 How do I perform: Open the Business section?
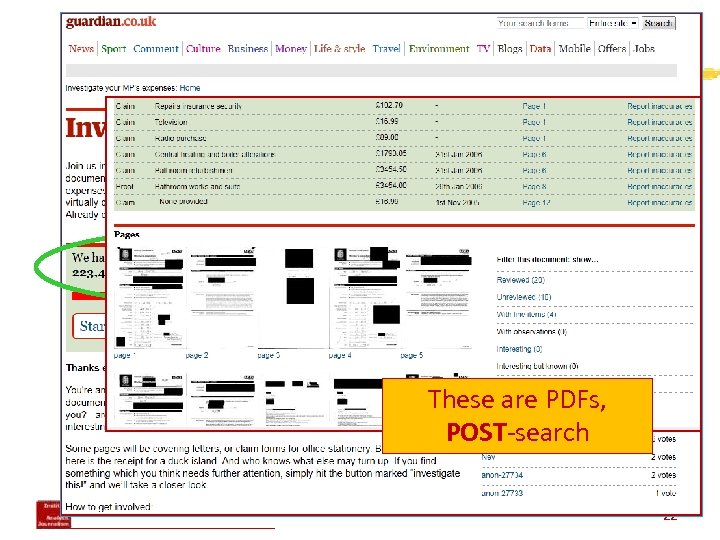(x=248, y=49)
